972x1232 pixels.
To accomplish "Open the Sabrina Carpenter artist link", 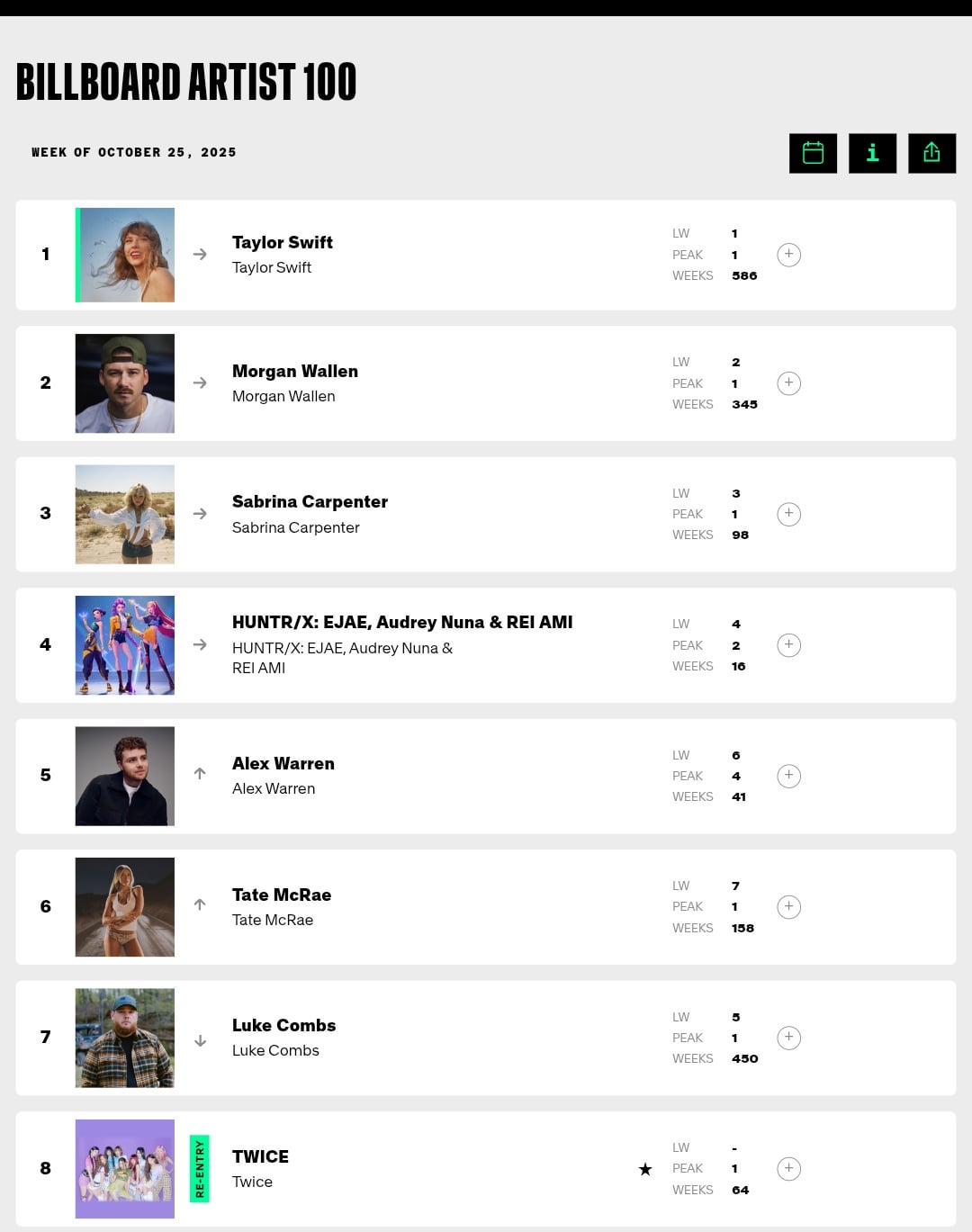I will pyautogui.click(x=310, y=502).
